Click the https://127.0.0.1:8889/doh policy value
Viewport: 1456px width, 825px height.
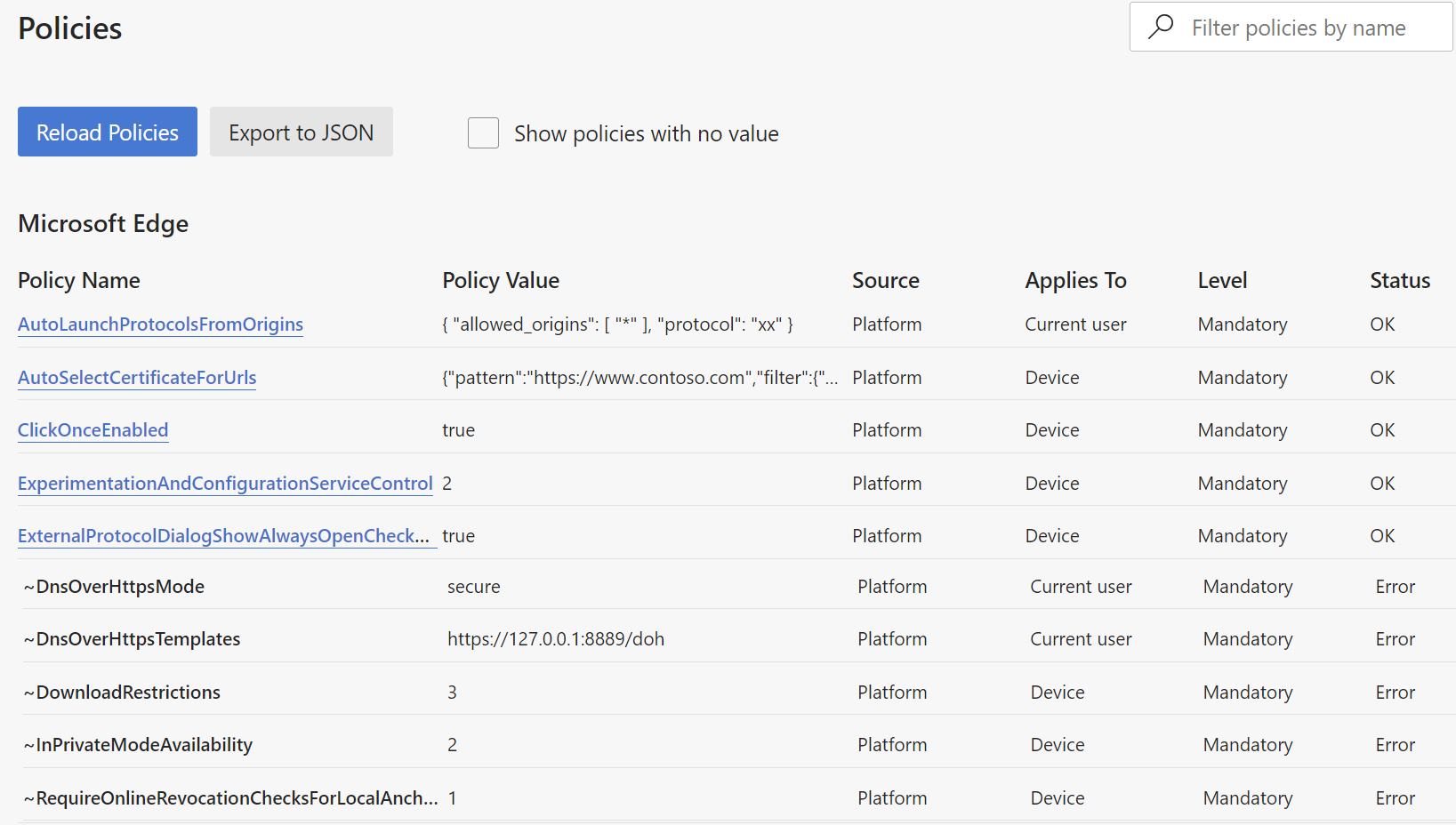(556, 639)
